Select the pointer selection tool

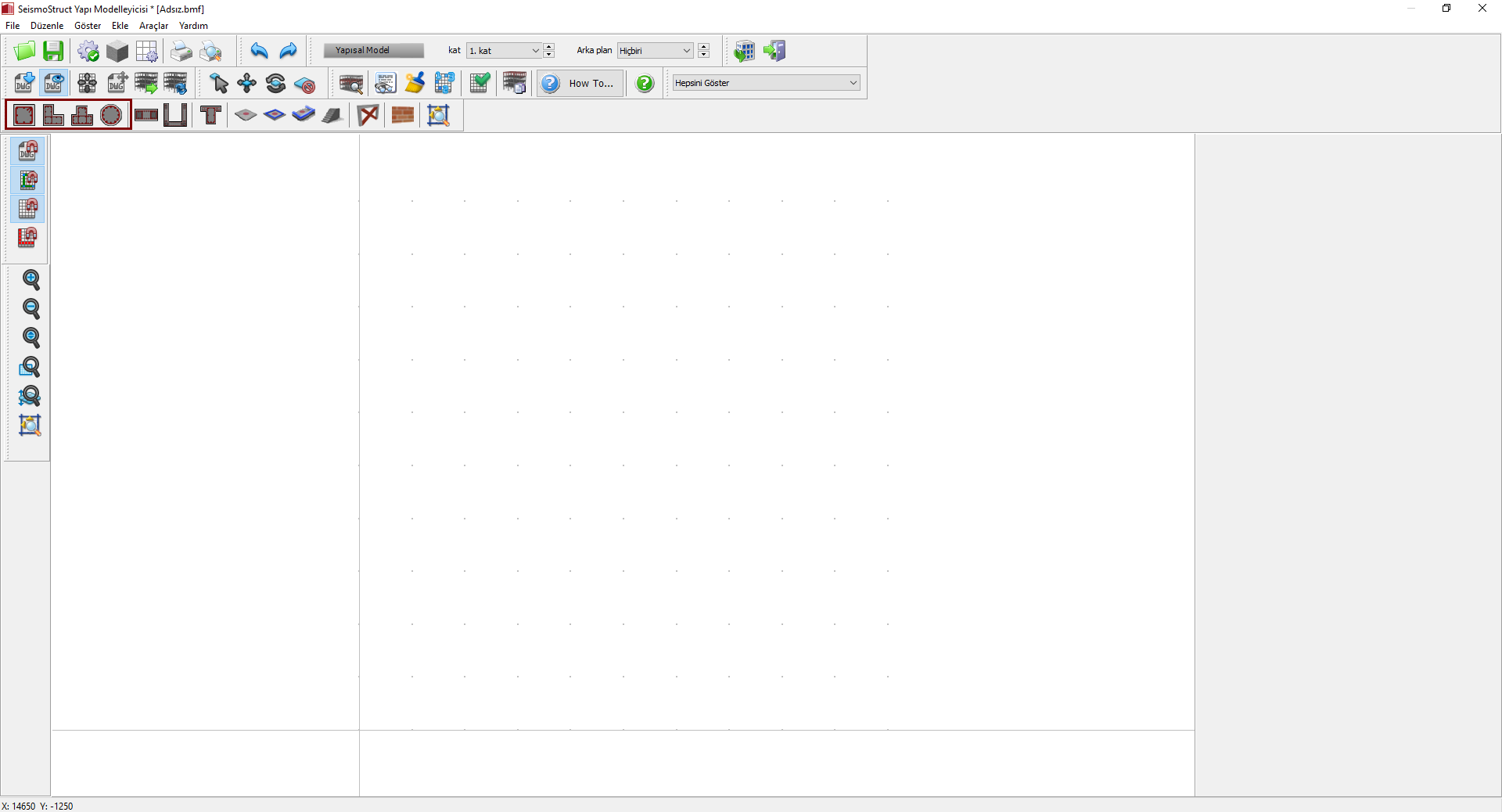(x=218, y=83)
